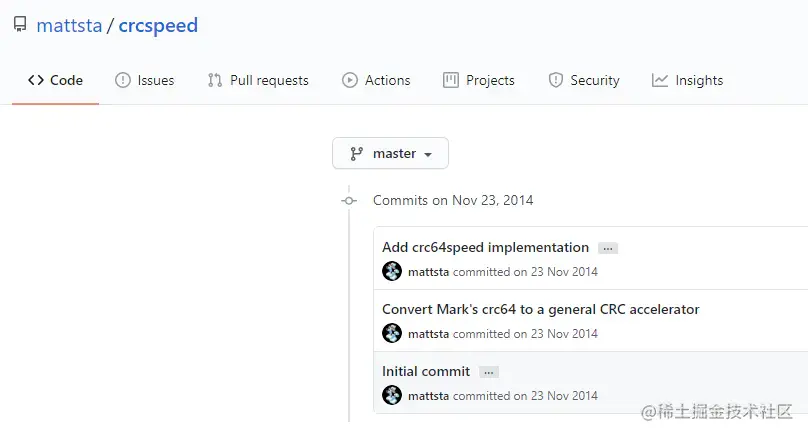Click the Insights graph icon
Image resolution: width=808 pixels, height=436 pixels.
click(660, 80)
